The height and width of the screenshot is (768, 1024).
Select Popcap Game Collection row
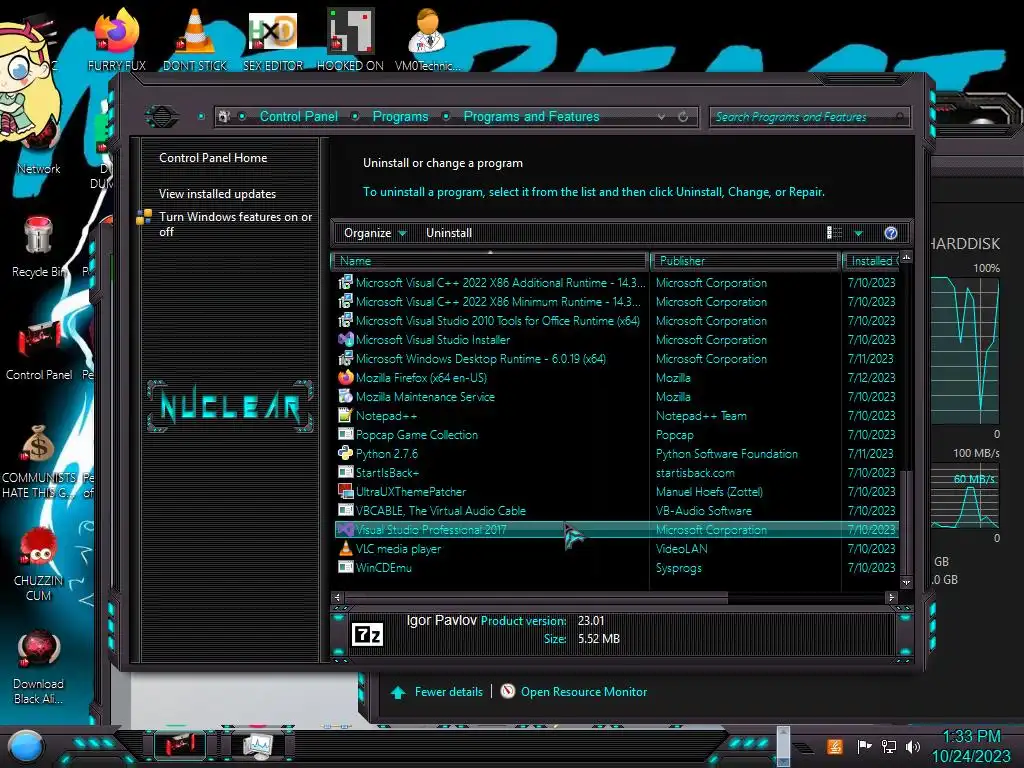tap(616, 434)
